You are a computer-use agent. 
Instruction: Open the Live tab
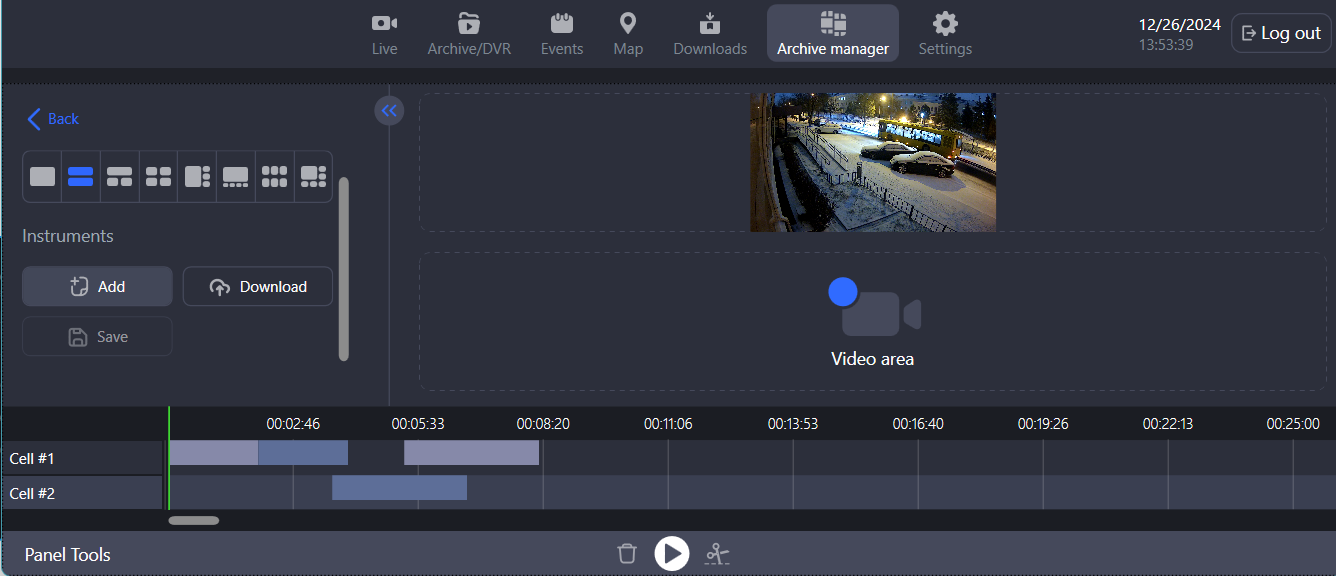(384, 34)
